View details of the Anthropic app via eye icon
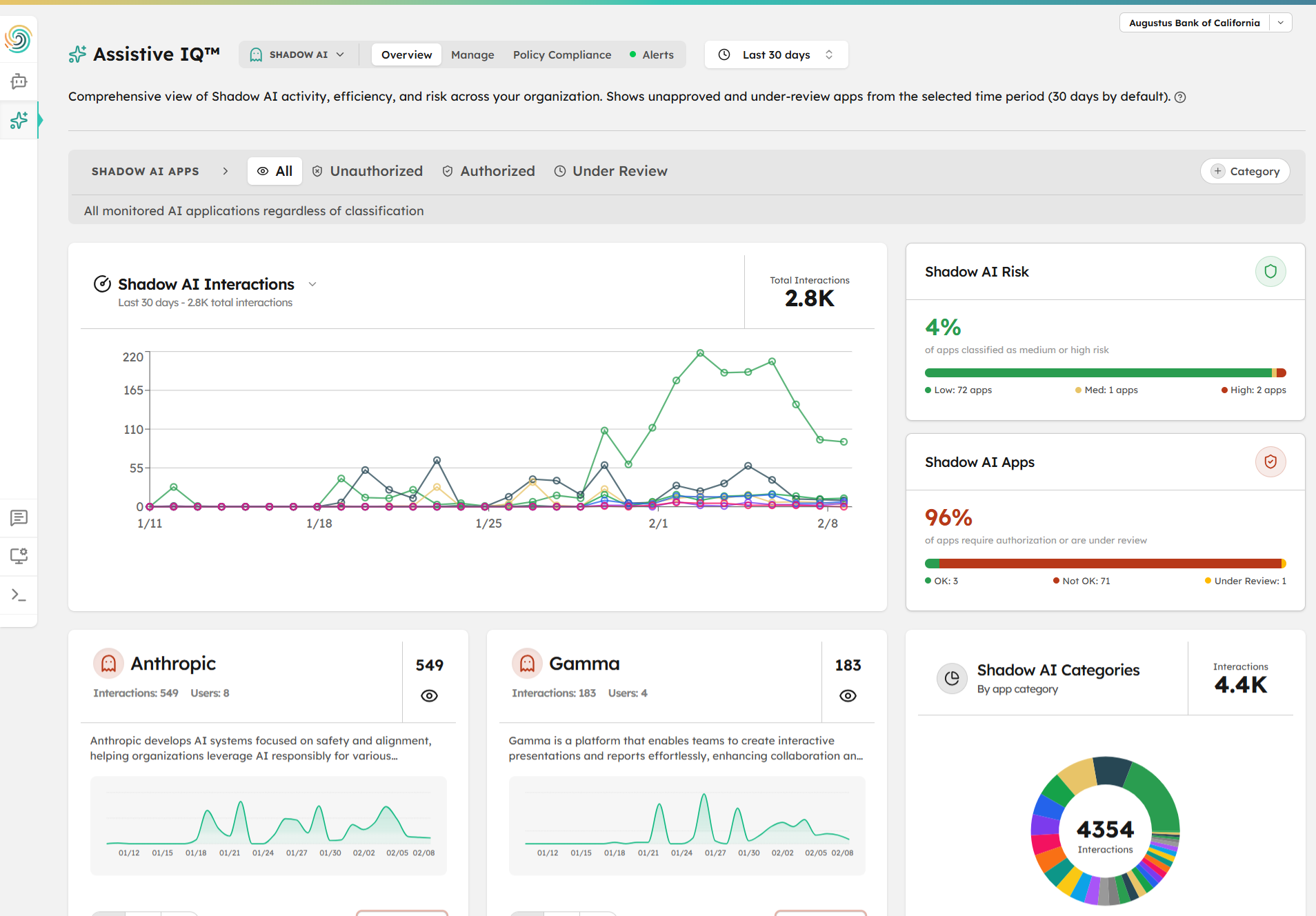 (x=428, y=695)
